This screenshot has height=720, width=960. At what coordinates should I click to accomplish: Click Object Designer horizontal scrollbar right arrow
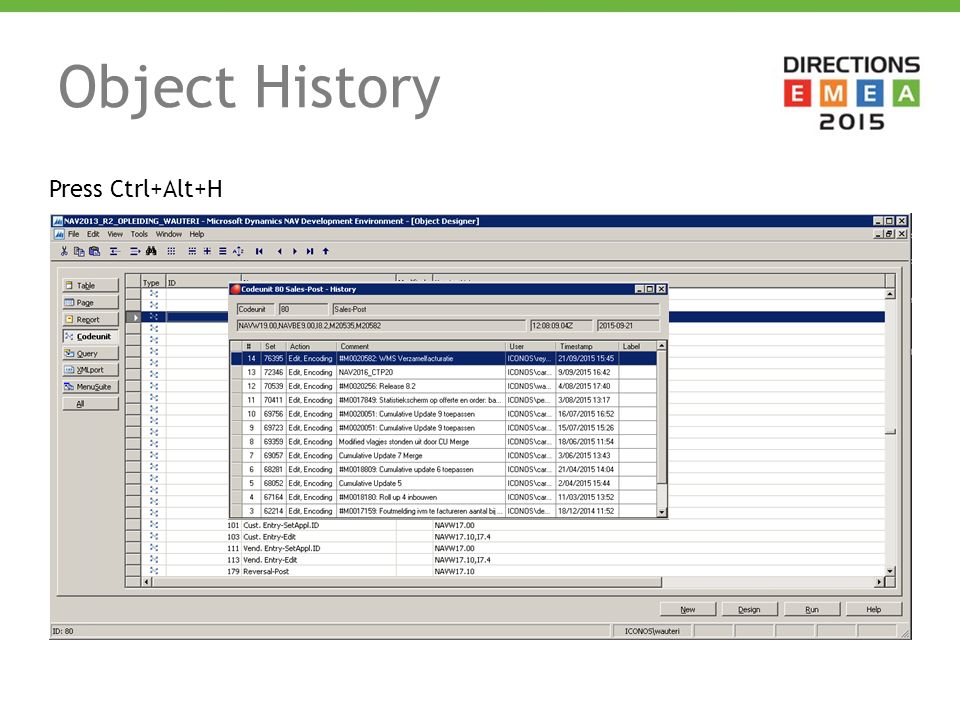point(879,582)
